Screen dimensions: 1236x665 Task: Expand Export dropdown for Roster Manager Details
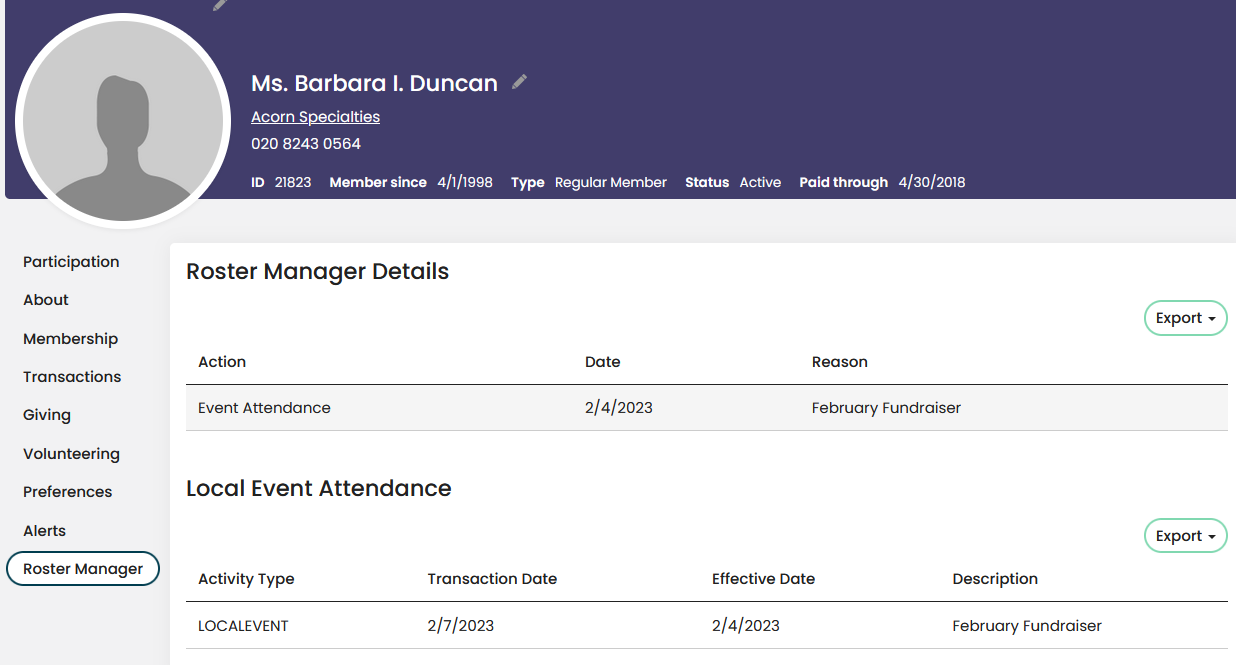point(1185,318)
